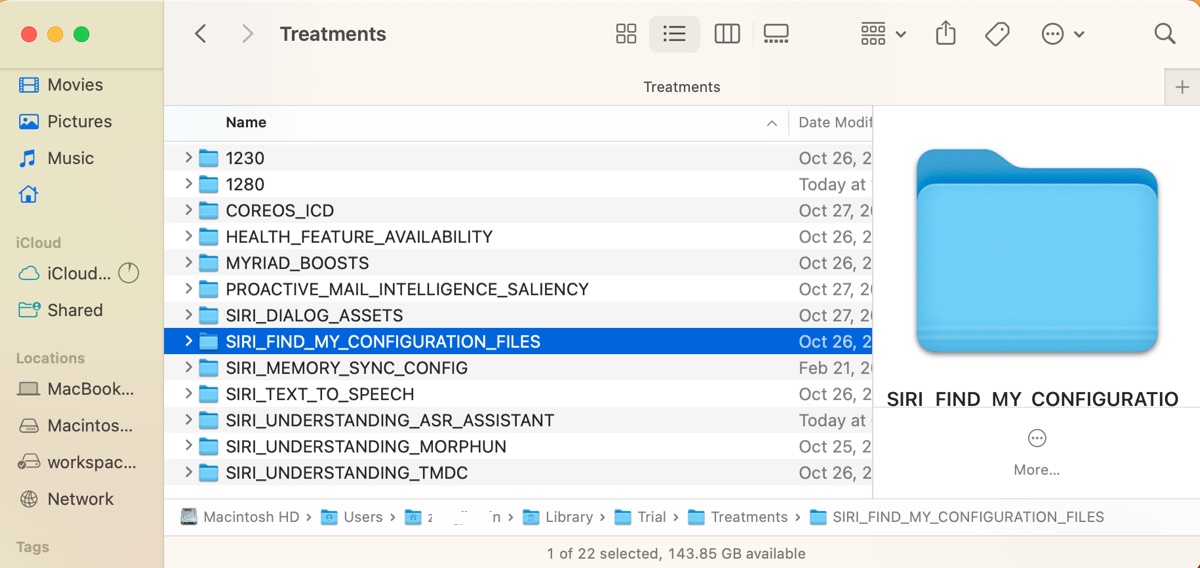Toggle sort order with Name column arrow

(772, 123)
